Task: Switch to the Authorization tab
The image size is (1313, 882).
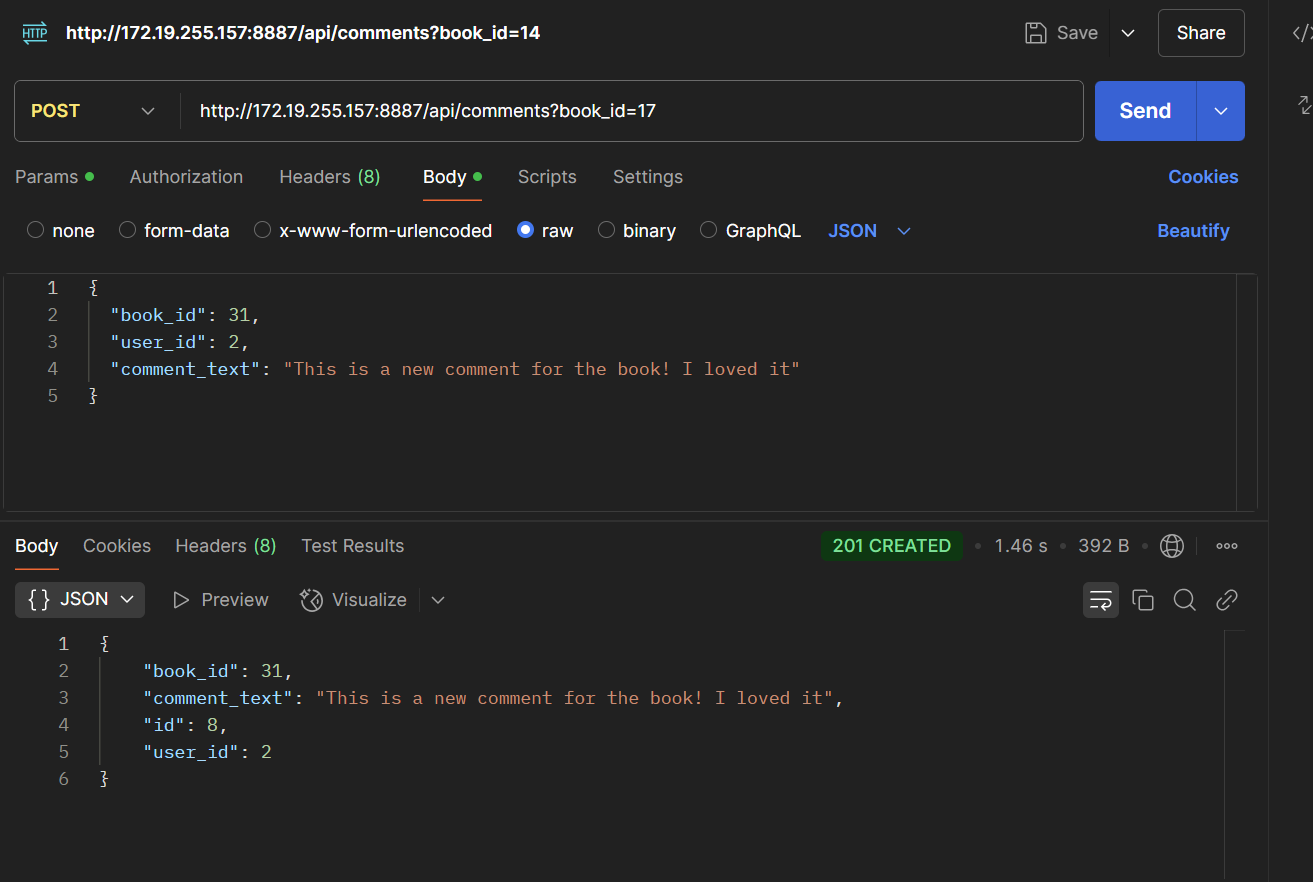Action: (x=186, y=177)
